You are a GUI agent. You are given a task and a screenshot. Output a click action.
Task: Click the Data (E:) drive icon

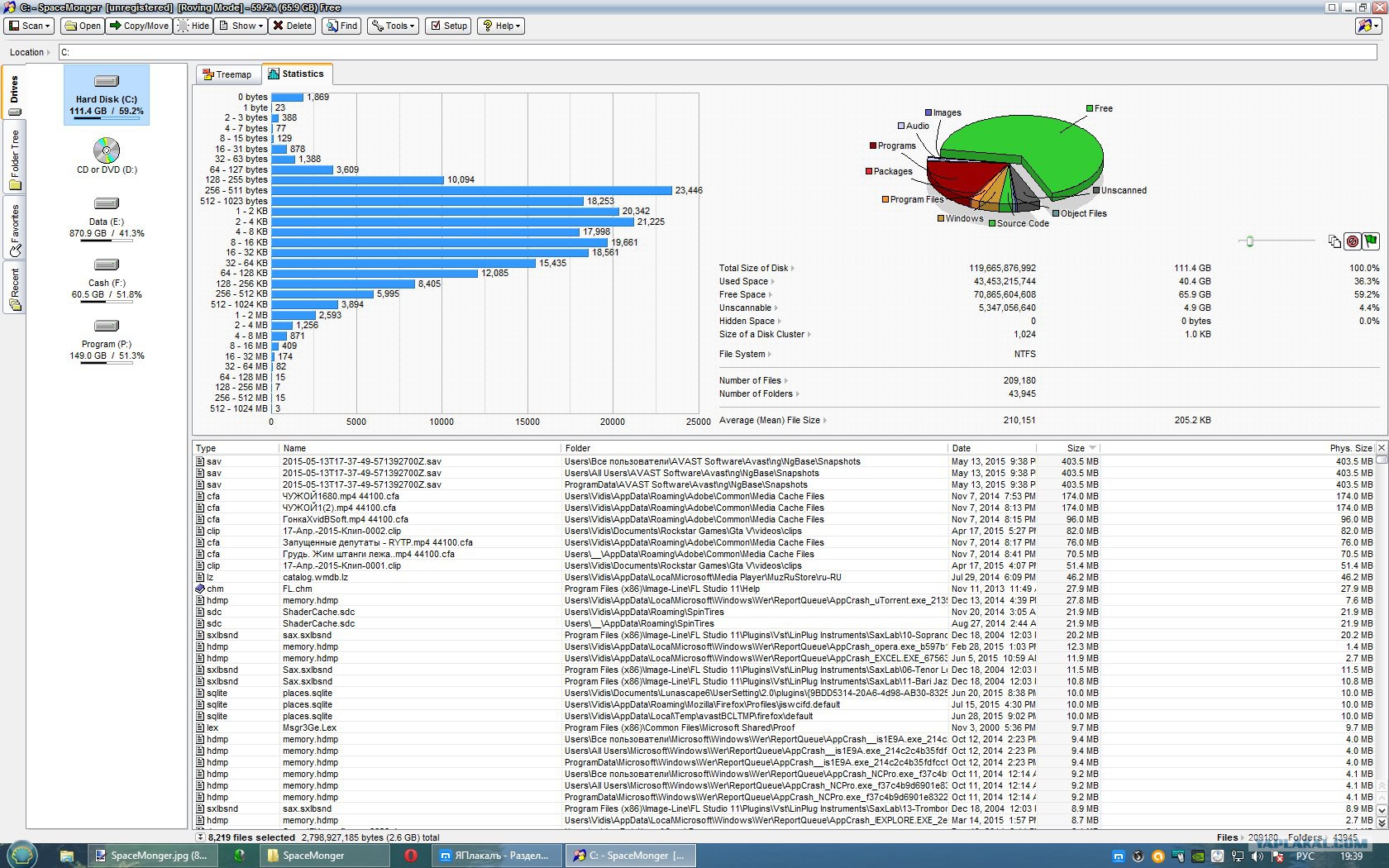coord(107,203)
